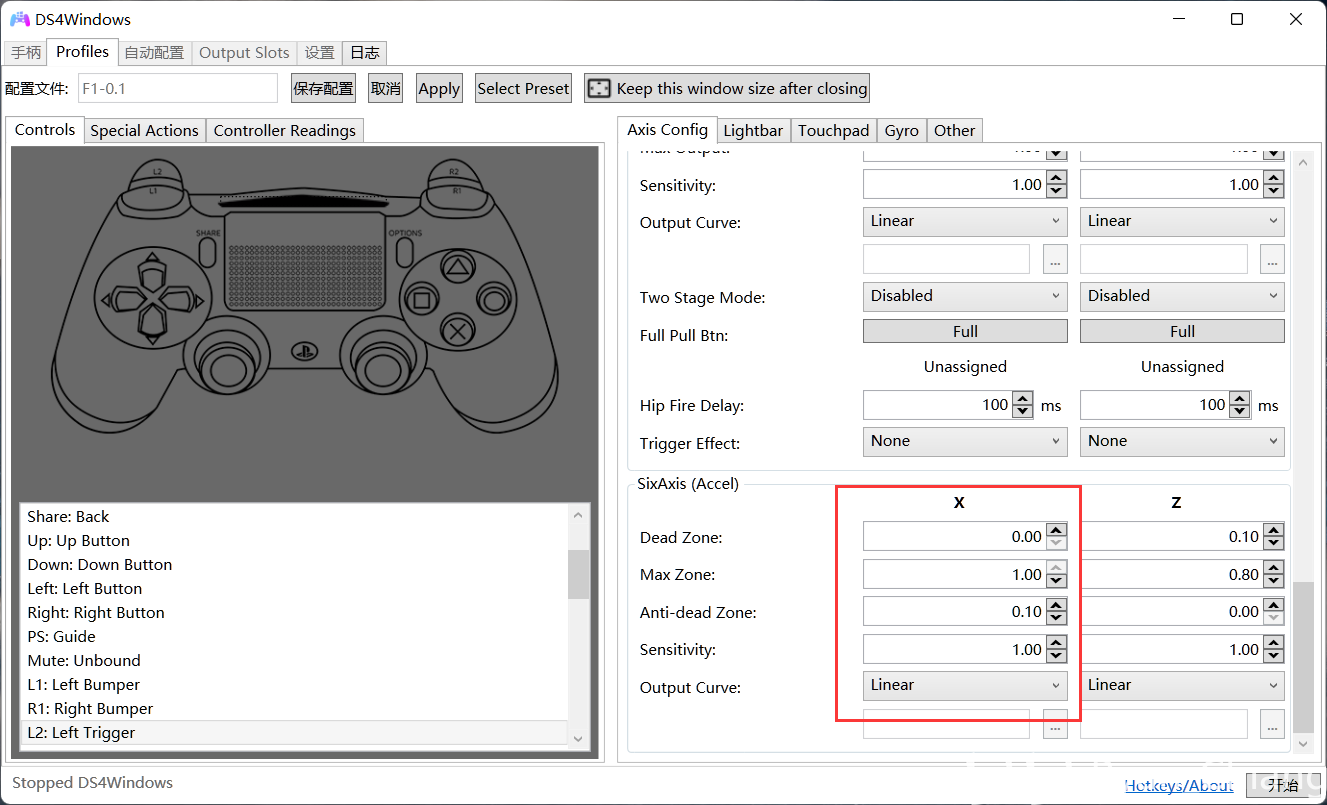Open the 设置 tab
1327x805 pixels.
[x=320, y=53]
